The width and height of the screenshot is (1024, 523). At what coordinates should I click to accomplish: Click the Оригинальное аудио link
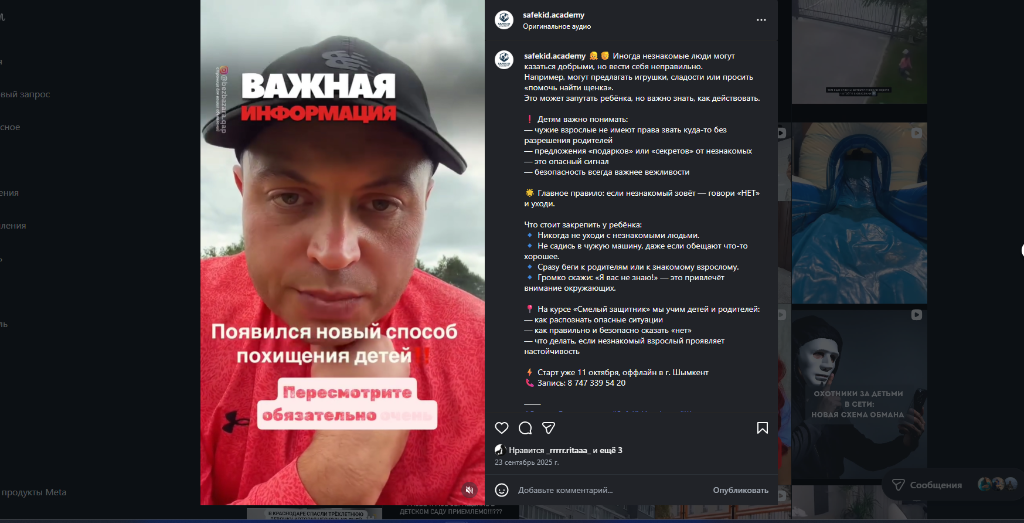coord(556,27)
